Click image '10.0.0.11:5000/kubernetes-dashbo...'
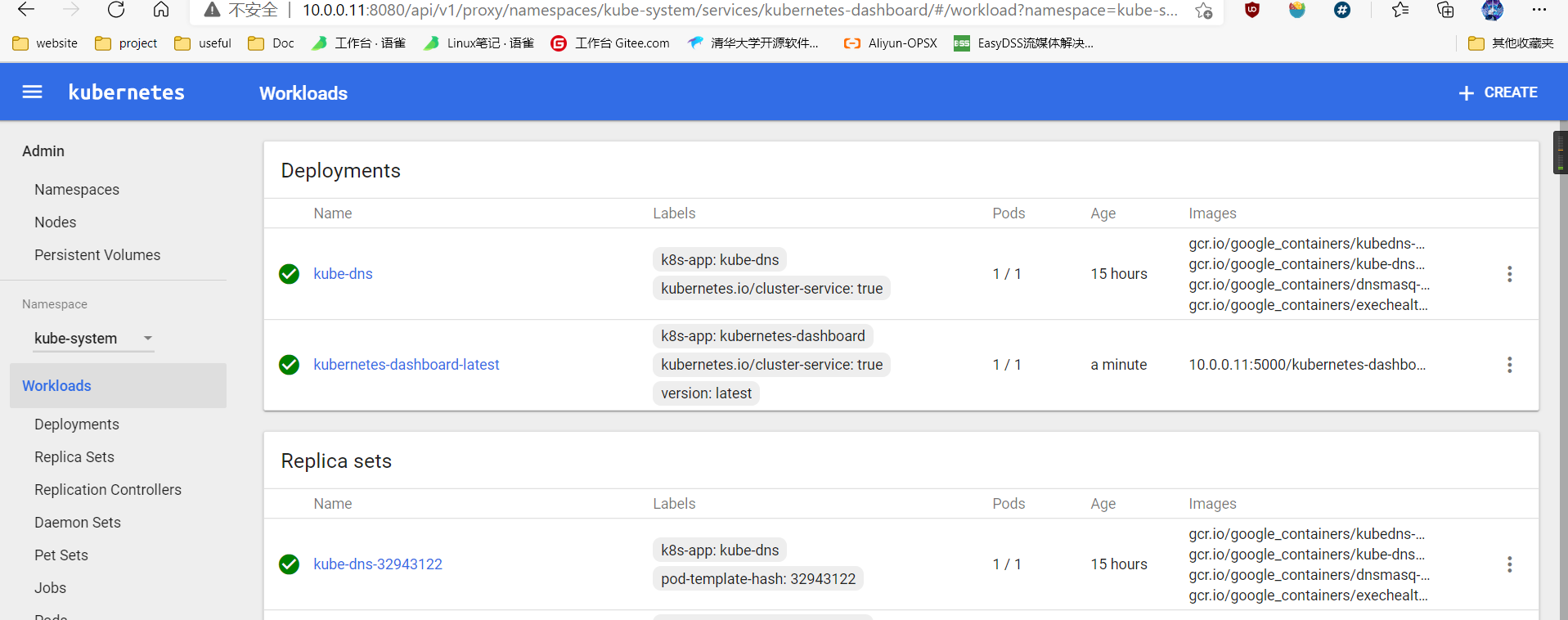 tap(1307, 365)
